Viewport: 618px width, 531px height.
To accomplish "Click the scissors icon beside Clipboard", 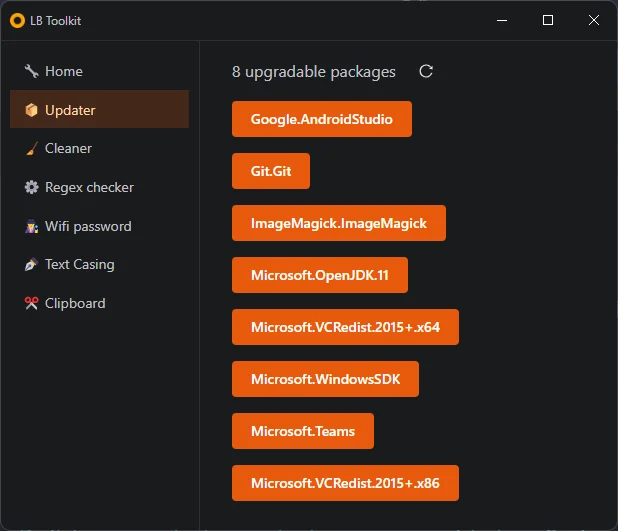I will (x=32, y=303).
